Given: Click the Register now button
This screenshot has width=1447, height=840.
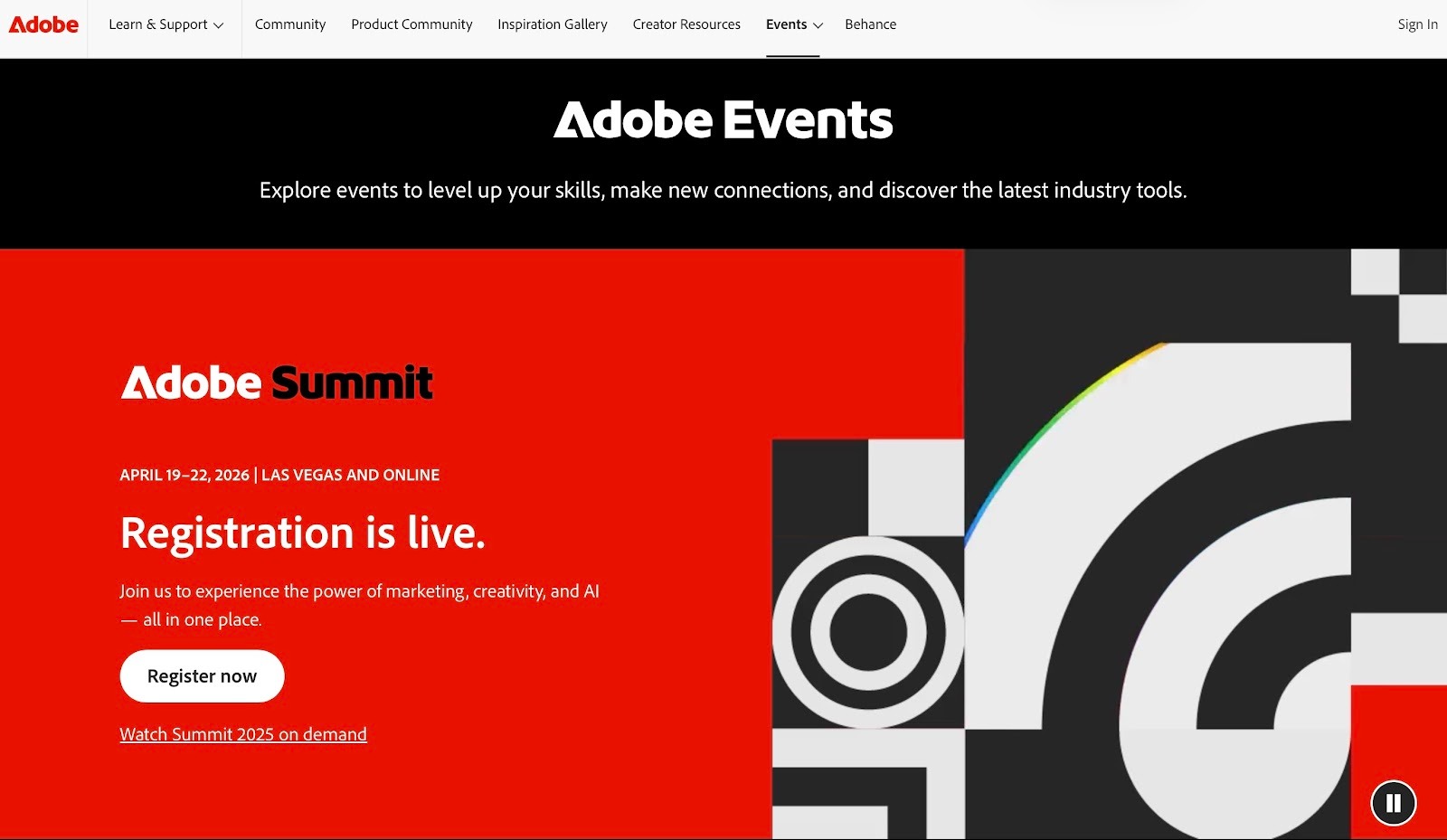Looking at the screenshot, I should (x=202, y=675).
